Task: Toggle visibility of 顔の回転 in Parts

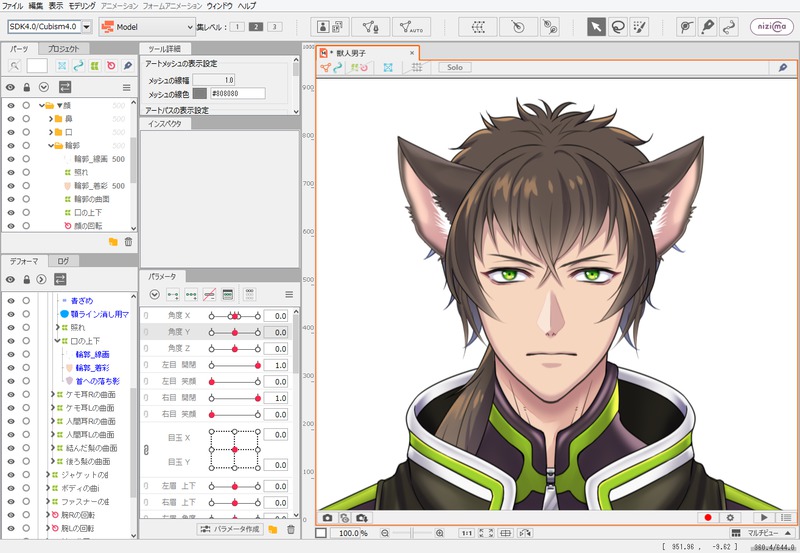Action: pos(11,226)
